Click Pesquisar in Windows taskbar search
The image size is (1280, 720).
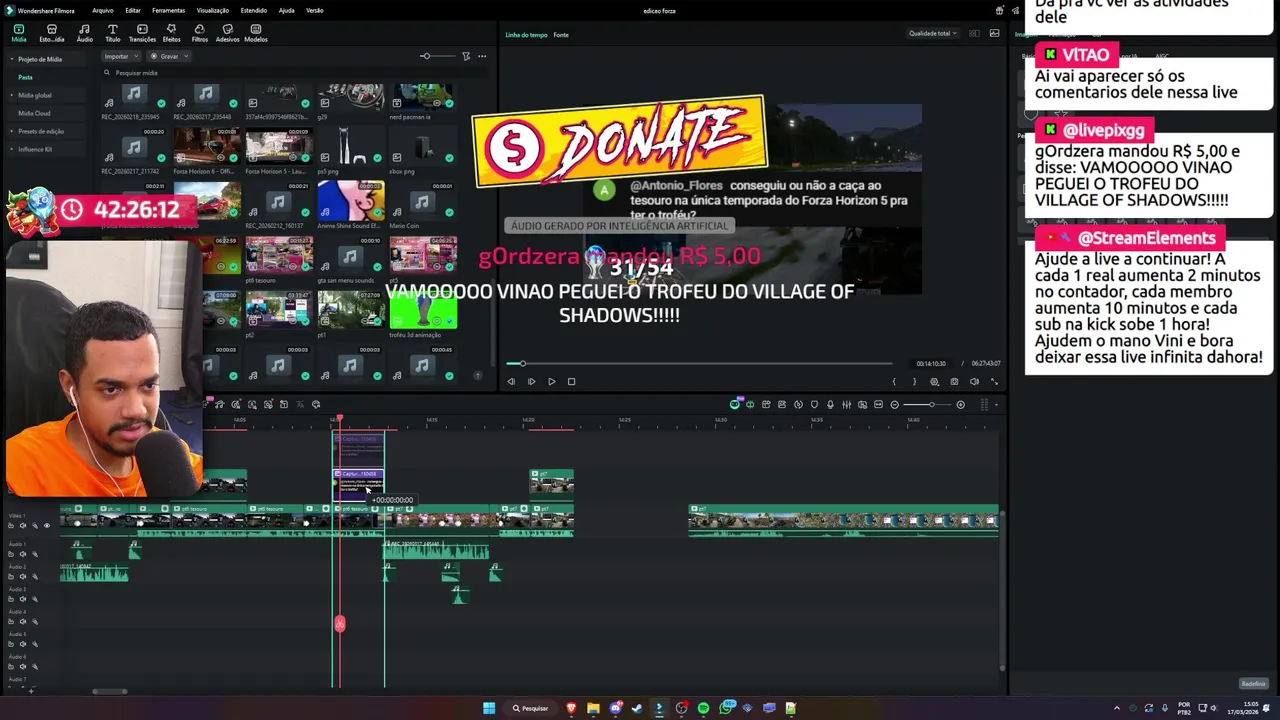pos(531,708)
